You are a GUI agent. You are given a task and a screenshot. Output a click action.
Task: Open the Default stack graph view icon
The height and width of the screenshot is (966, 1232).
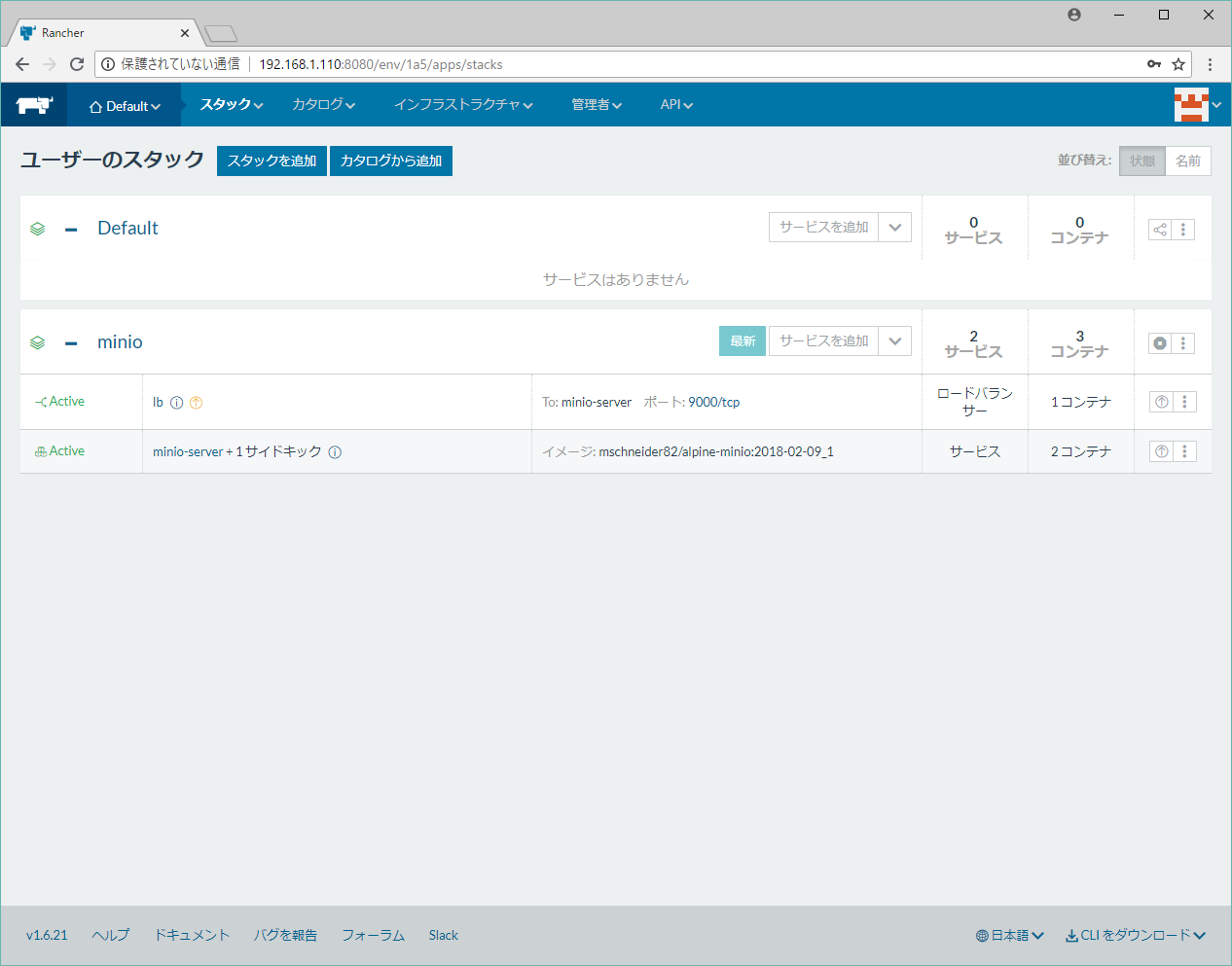[1159, 230]
